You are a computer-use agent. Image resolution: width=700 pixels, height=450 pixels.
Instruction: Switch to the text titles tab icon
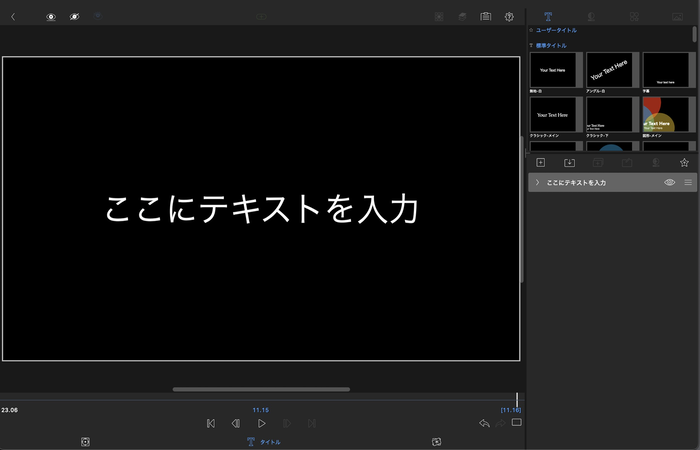point(548,16)
